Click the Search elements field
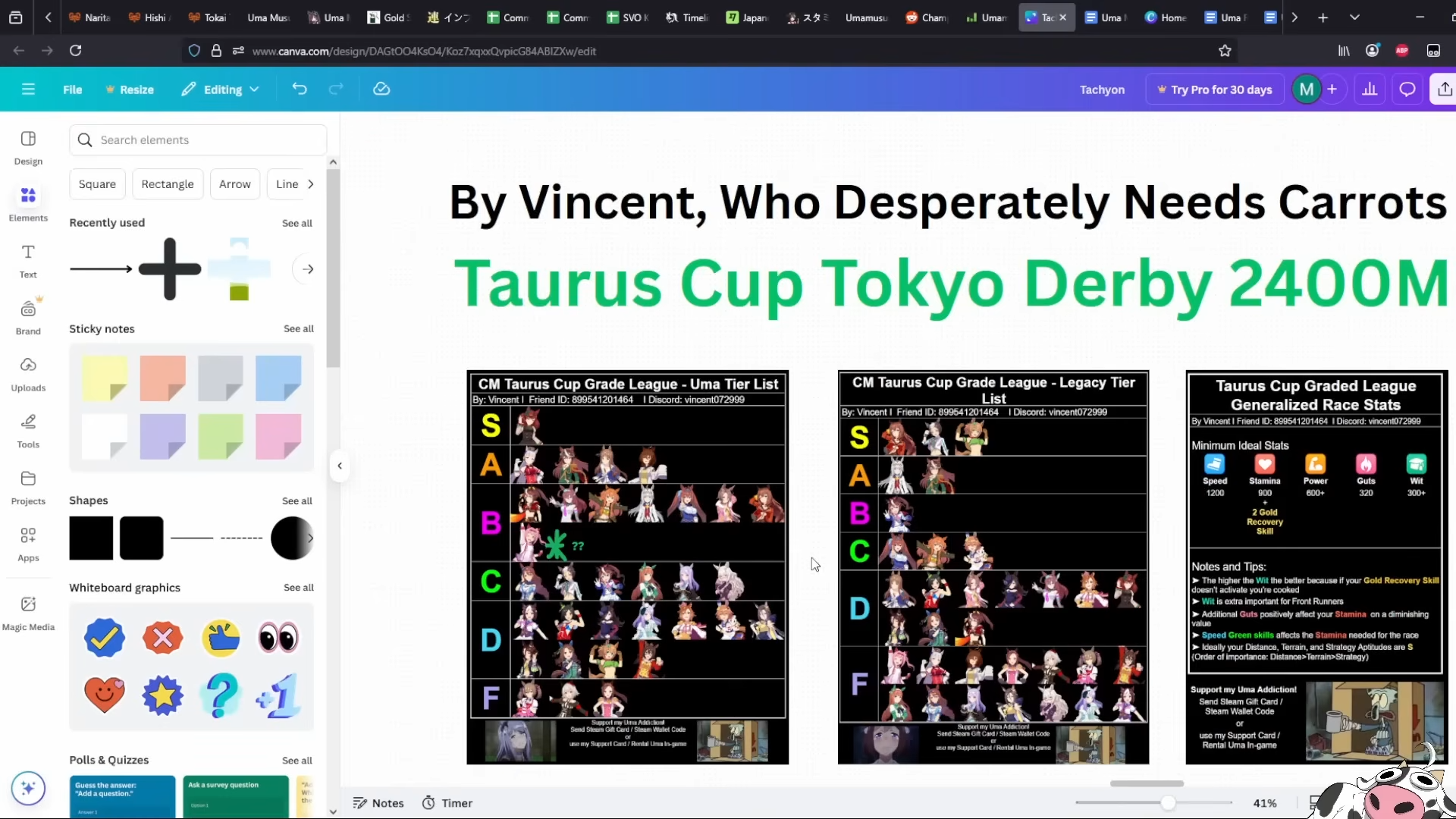 coord(198,140)
